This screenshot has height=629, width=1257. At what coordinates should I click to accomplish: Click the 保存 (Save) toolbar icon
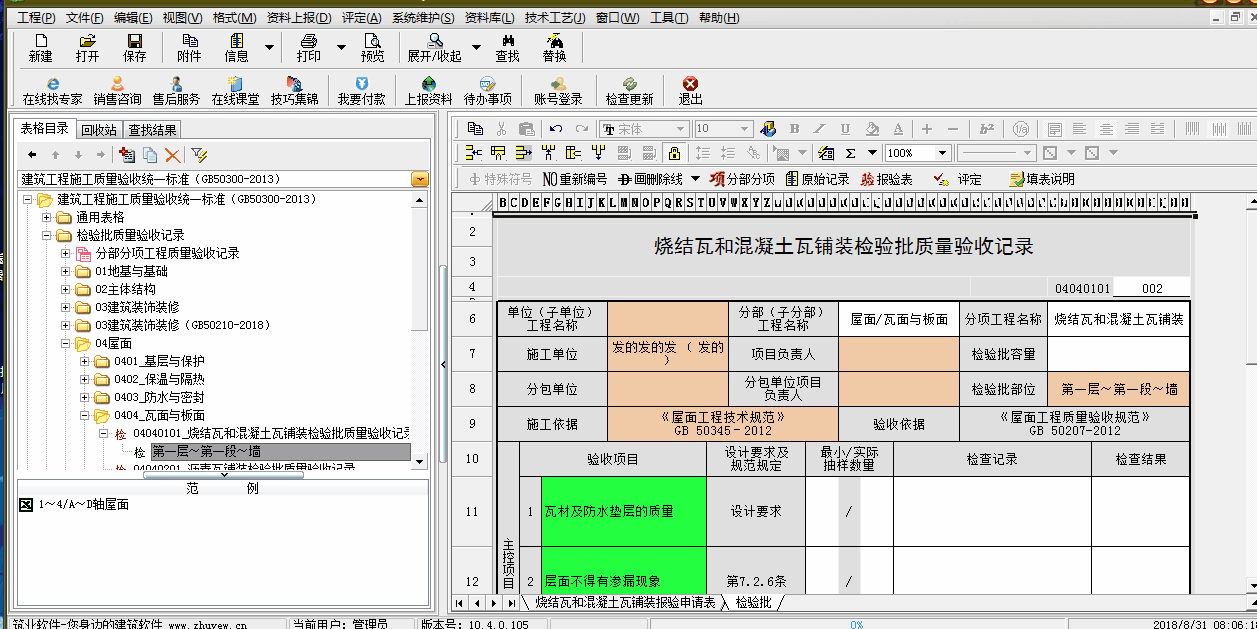point(134,47)
